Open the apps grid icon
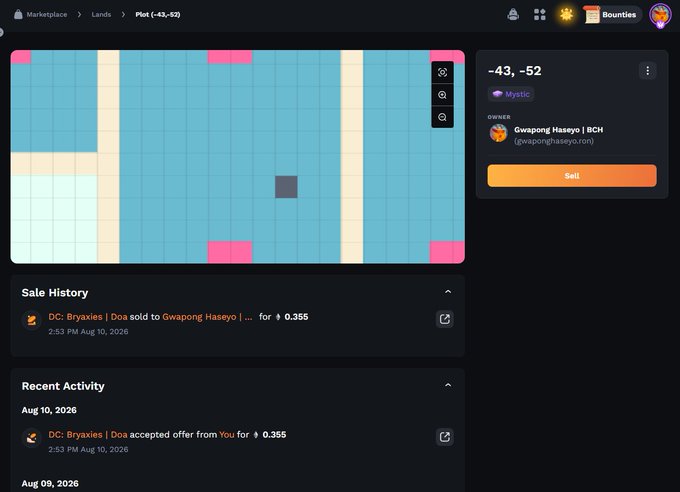680x492 pixels. tap(539, 14)
